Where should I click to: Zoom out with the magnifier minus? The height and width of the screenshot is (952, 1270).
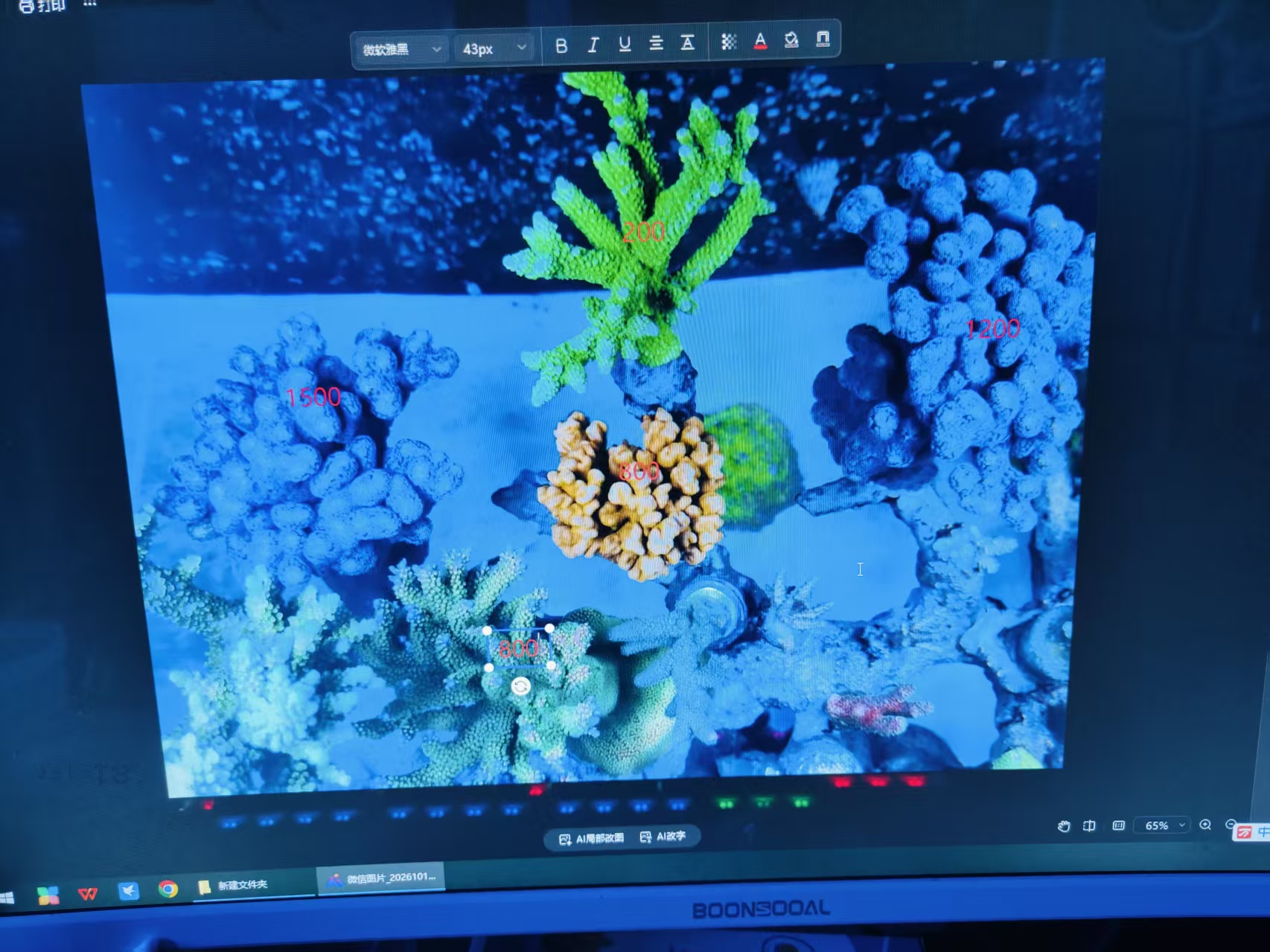point(1231,824)
